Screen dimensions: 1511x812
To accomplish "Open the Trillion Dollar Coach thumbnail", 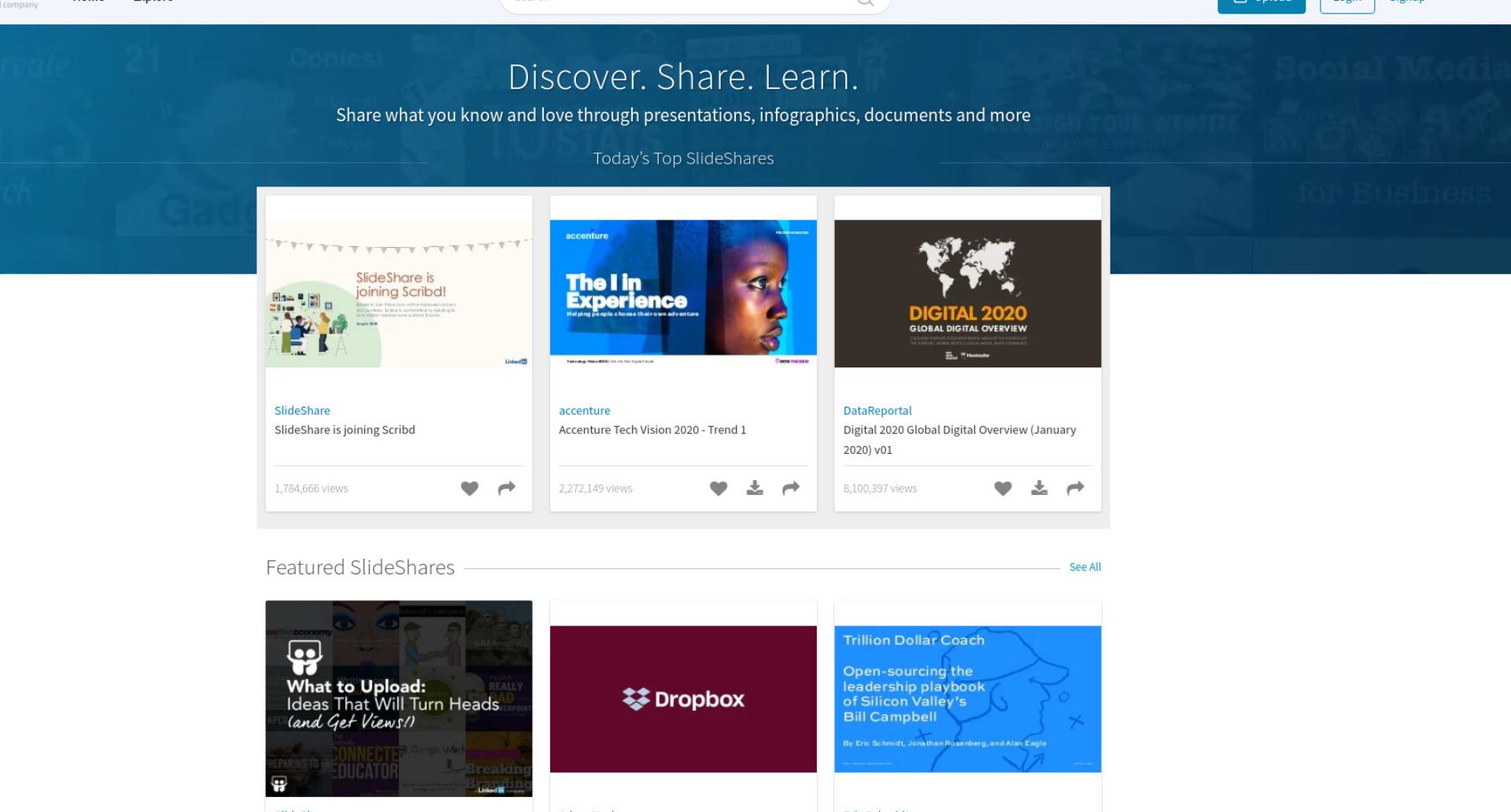I will 968,699.
